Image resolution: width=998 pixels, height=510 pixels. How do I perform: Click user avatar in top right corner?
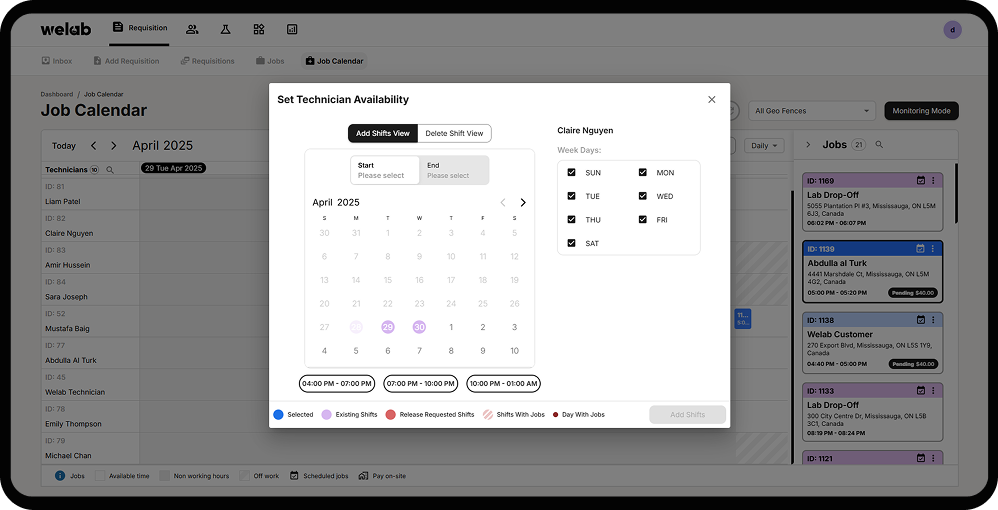[952, 29]
